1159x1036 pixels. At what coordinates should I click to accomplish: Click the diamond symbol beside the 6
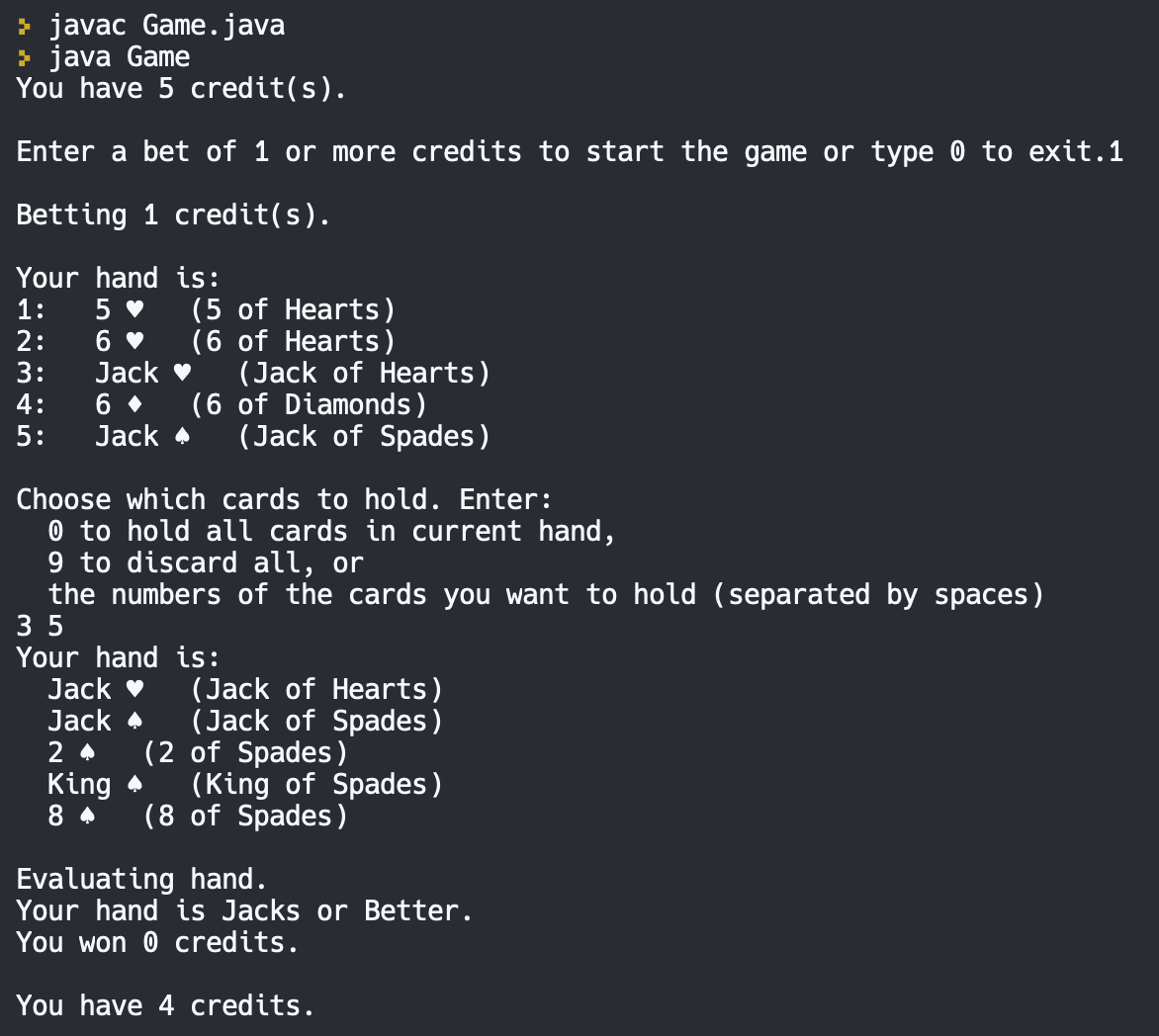click(x=134, y=405)
